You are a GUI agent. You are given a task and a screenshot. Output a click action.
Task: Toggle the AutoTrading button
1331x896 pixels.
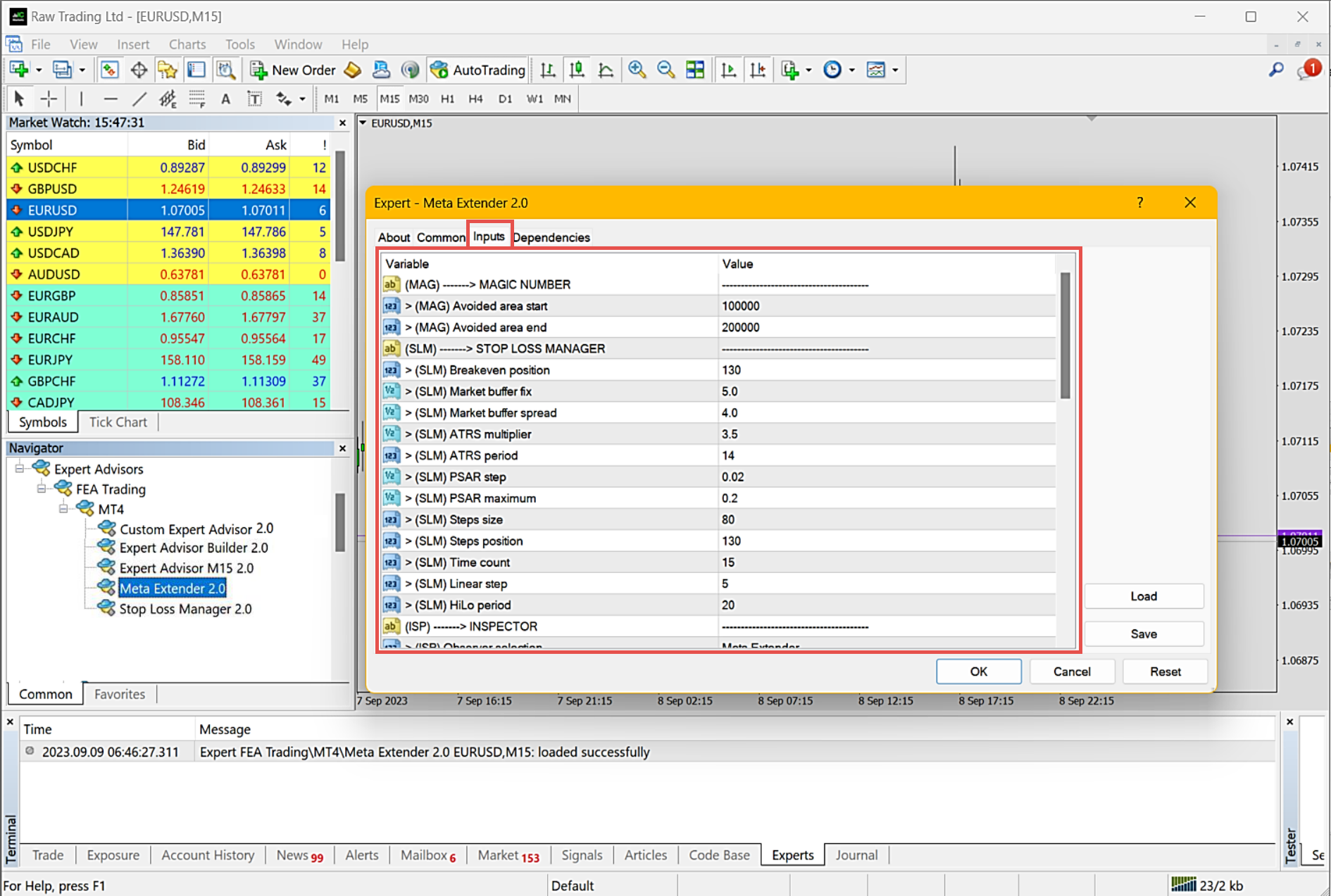(478, 70)
